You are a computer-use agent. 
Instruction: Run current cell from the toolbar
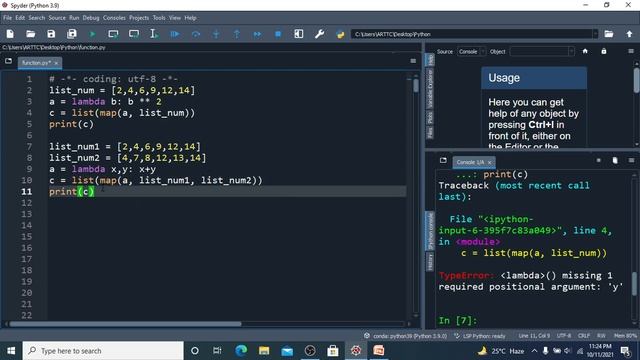[113, 34]
